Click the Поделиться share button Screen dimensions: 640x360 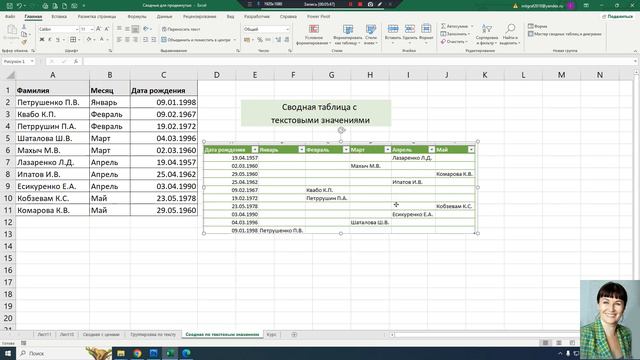point(617,16)
